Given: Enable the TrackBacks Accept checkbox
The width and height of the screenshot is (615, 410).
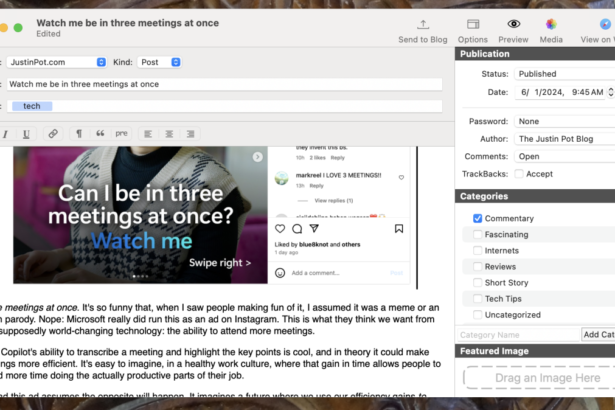Looking at the screenshot, I should click(x=518, y=173).
